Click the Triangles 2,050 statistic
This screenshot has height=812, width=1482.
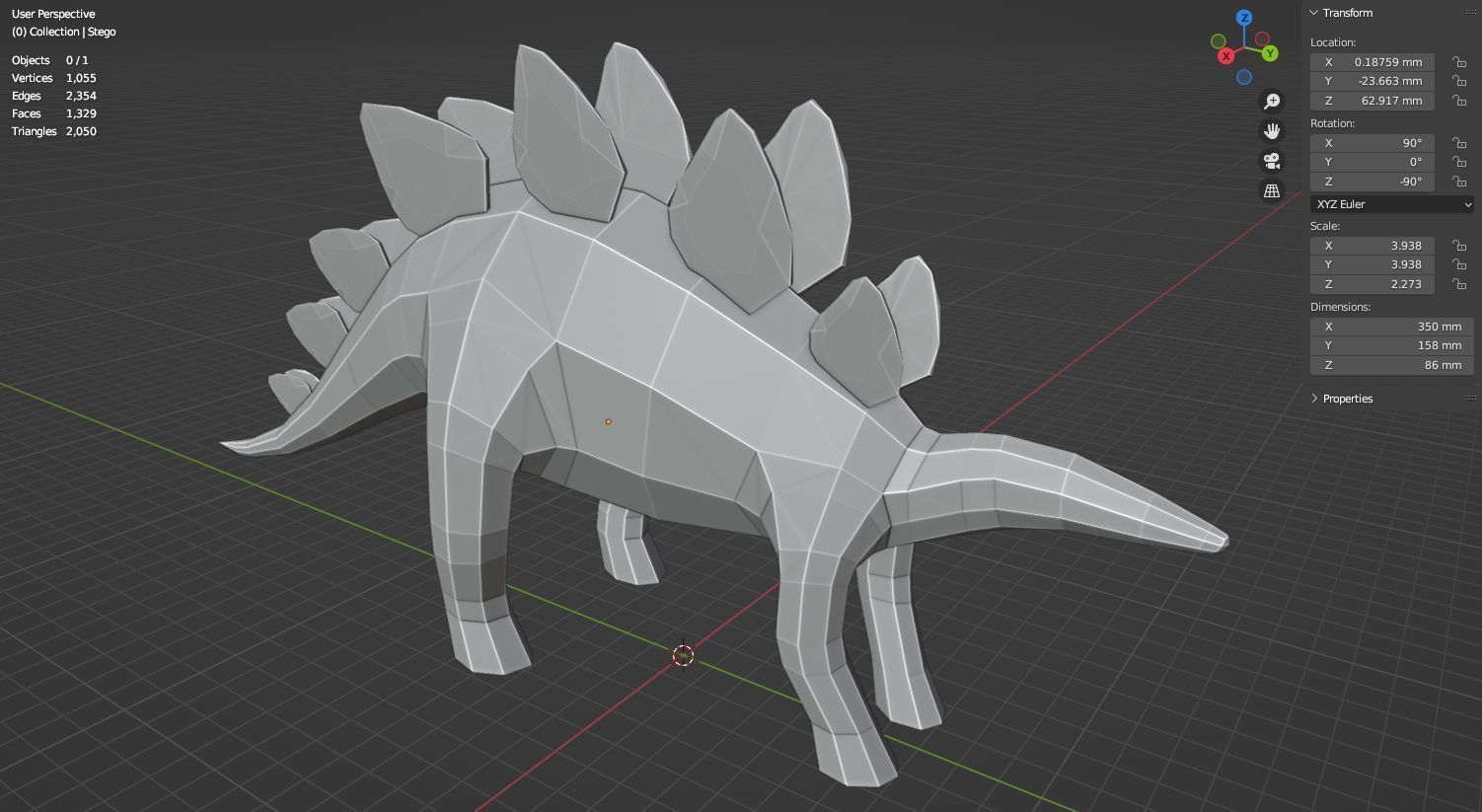pos(54,131)
